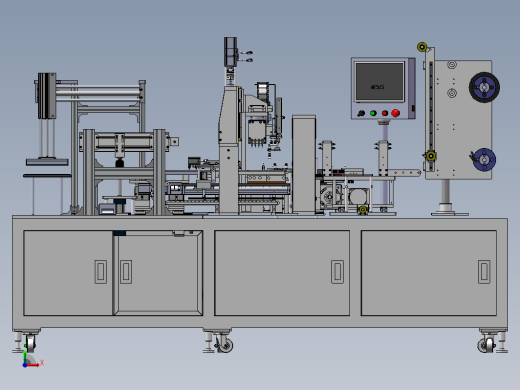This screenshot has width=520, height=390.
Task: Select the upper blue tape reel
Action: [x=484, y=87]
